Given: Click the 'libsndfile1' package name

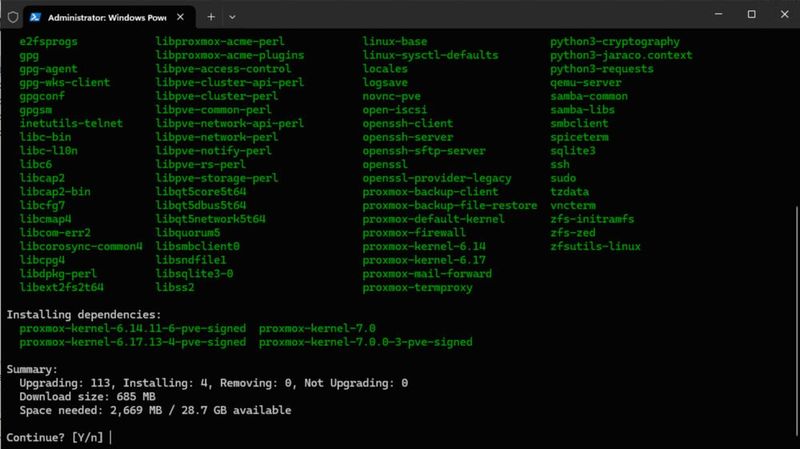Looking at the screenshot, I should click(x=191, y=260).
